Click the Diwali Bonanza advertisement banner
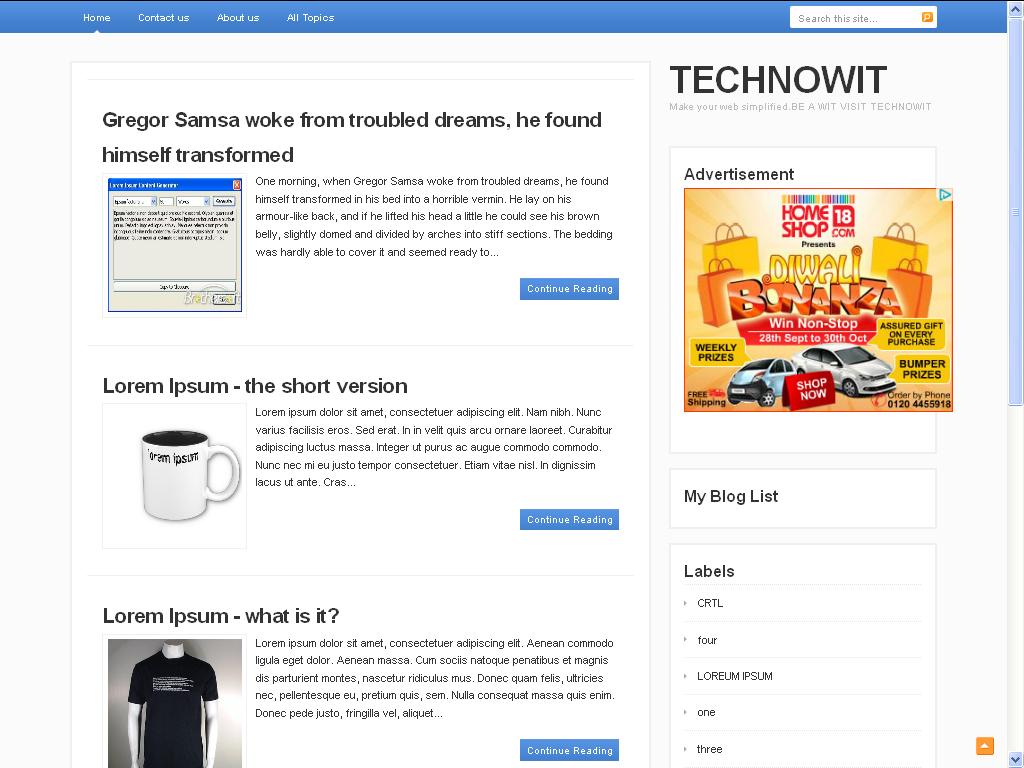 (x=818, y=300)
